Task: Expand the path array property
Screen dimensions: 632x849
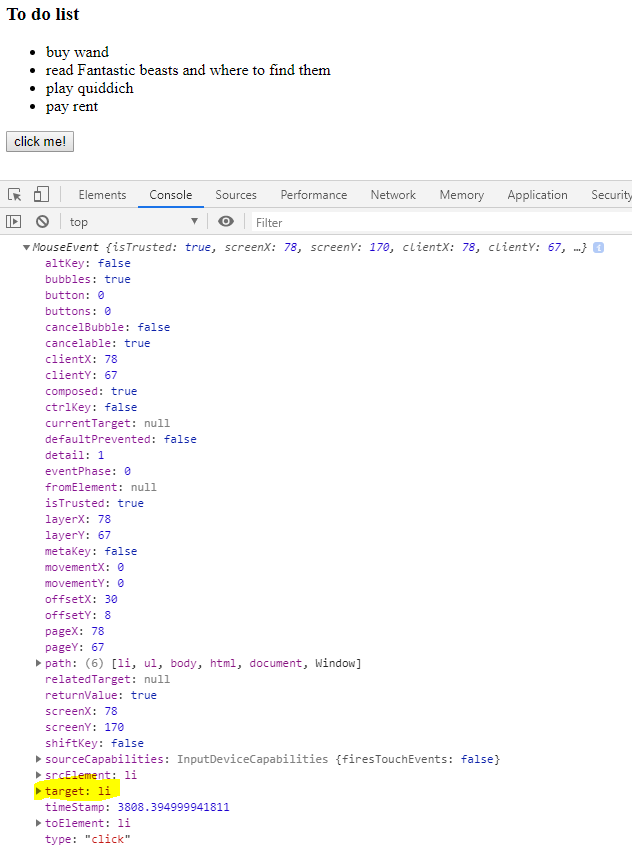Action: [x=39, y=663]
